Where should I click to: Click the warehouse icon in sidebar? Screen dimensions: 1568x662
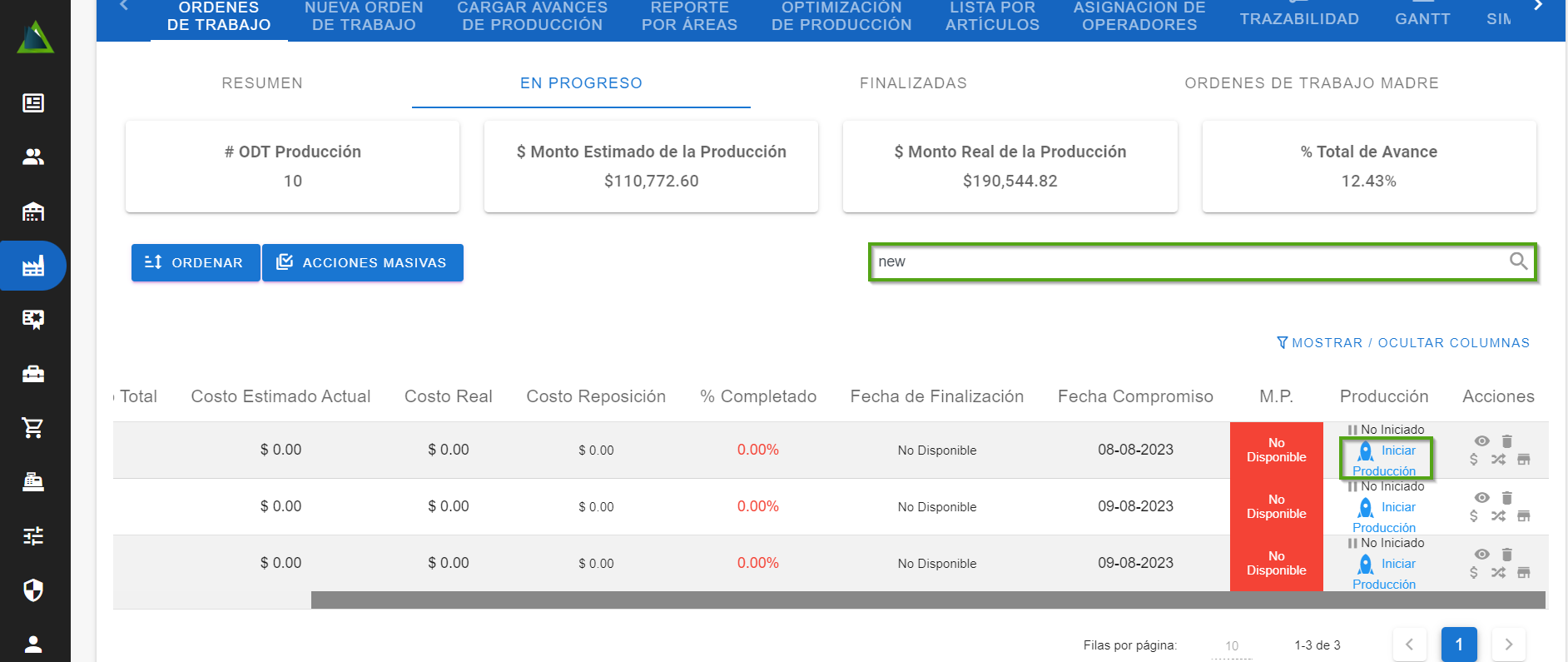click(x=33, y=212)
